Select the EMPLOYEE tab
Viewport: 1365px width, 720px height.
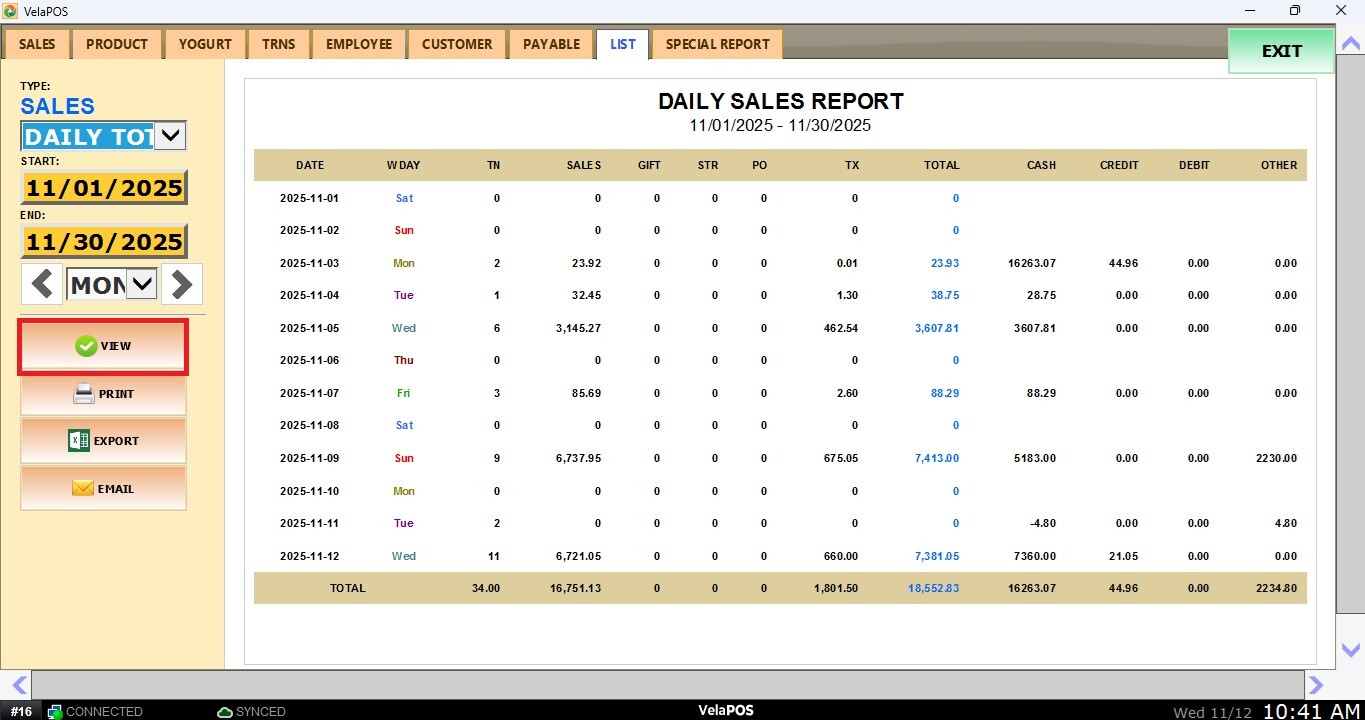point(358,44)
